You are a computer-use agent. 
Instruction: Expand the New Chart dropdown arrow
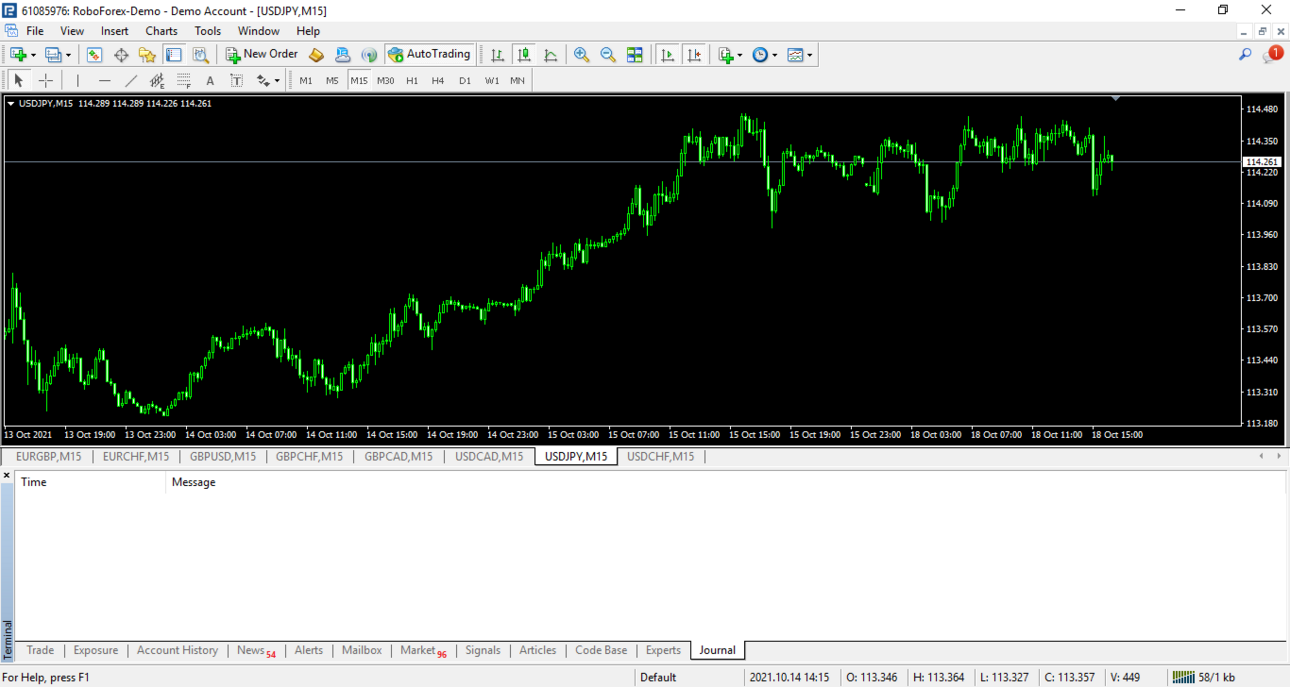tap(33, 55)
